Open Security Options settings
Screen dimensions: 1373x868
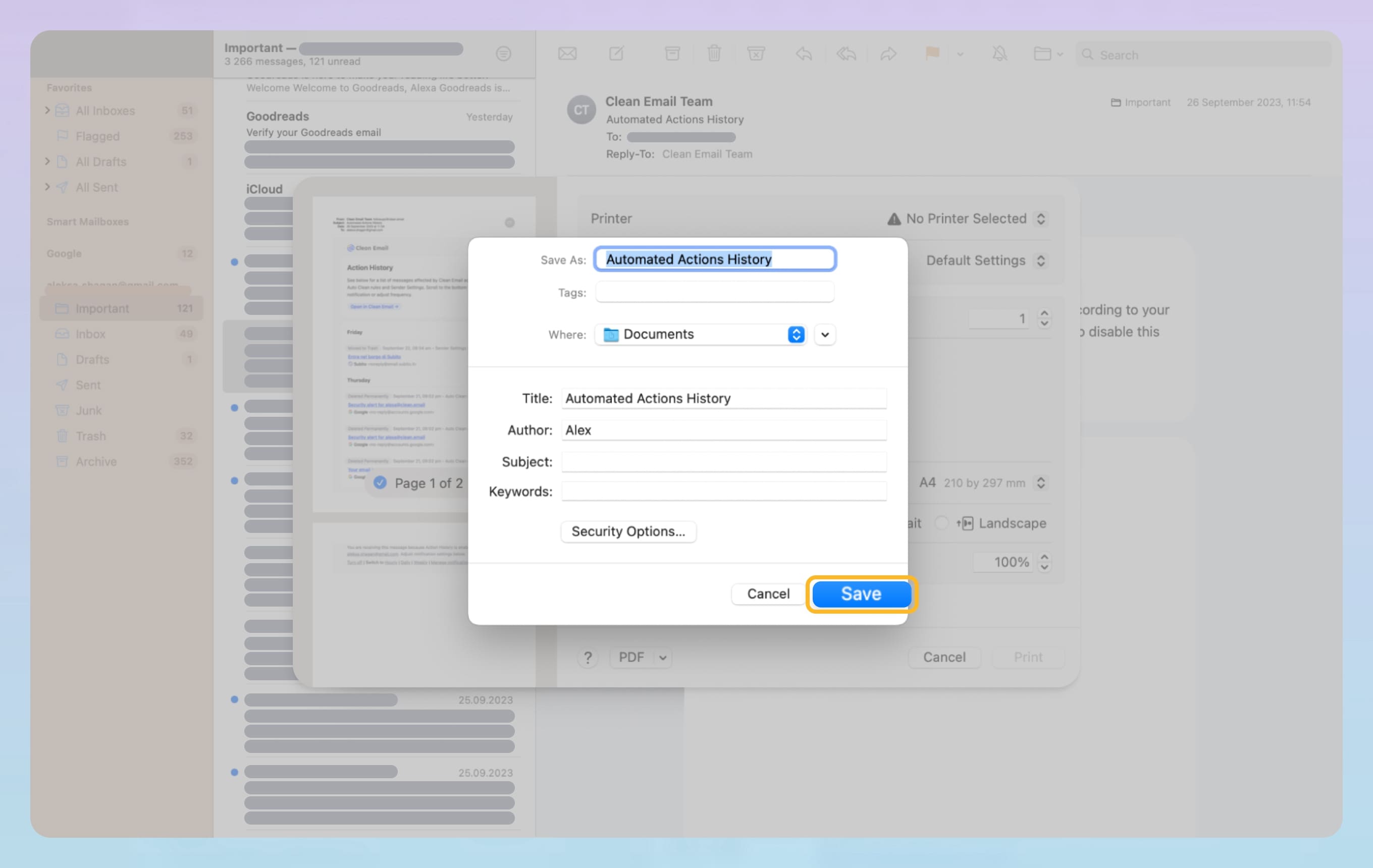(x=628, y=531)
